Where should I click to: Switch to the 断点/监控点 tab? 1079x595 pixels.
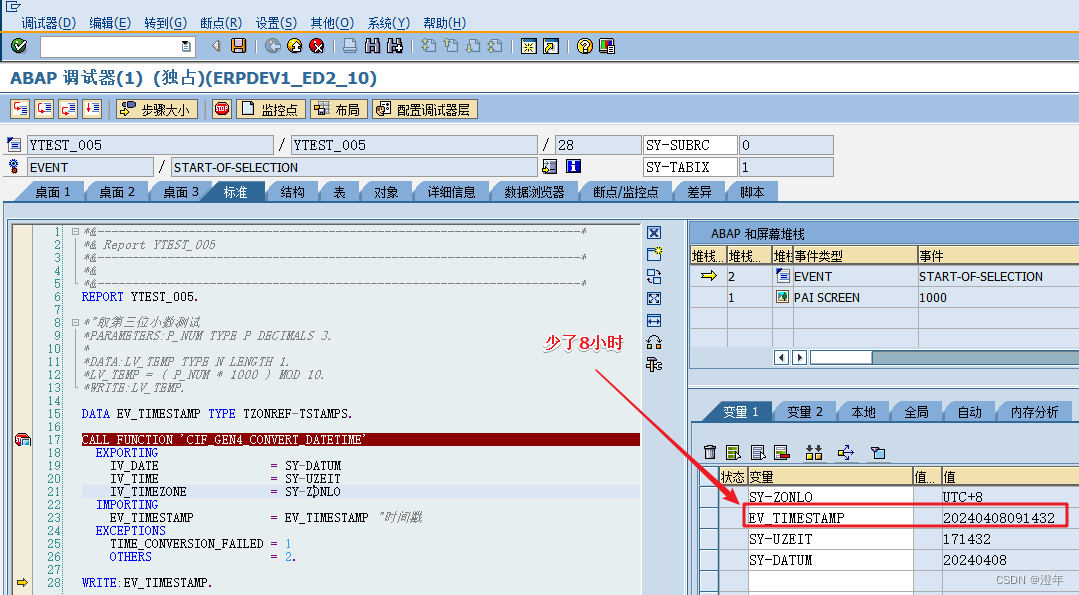coord(625,192)
